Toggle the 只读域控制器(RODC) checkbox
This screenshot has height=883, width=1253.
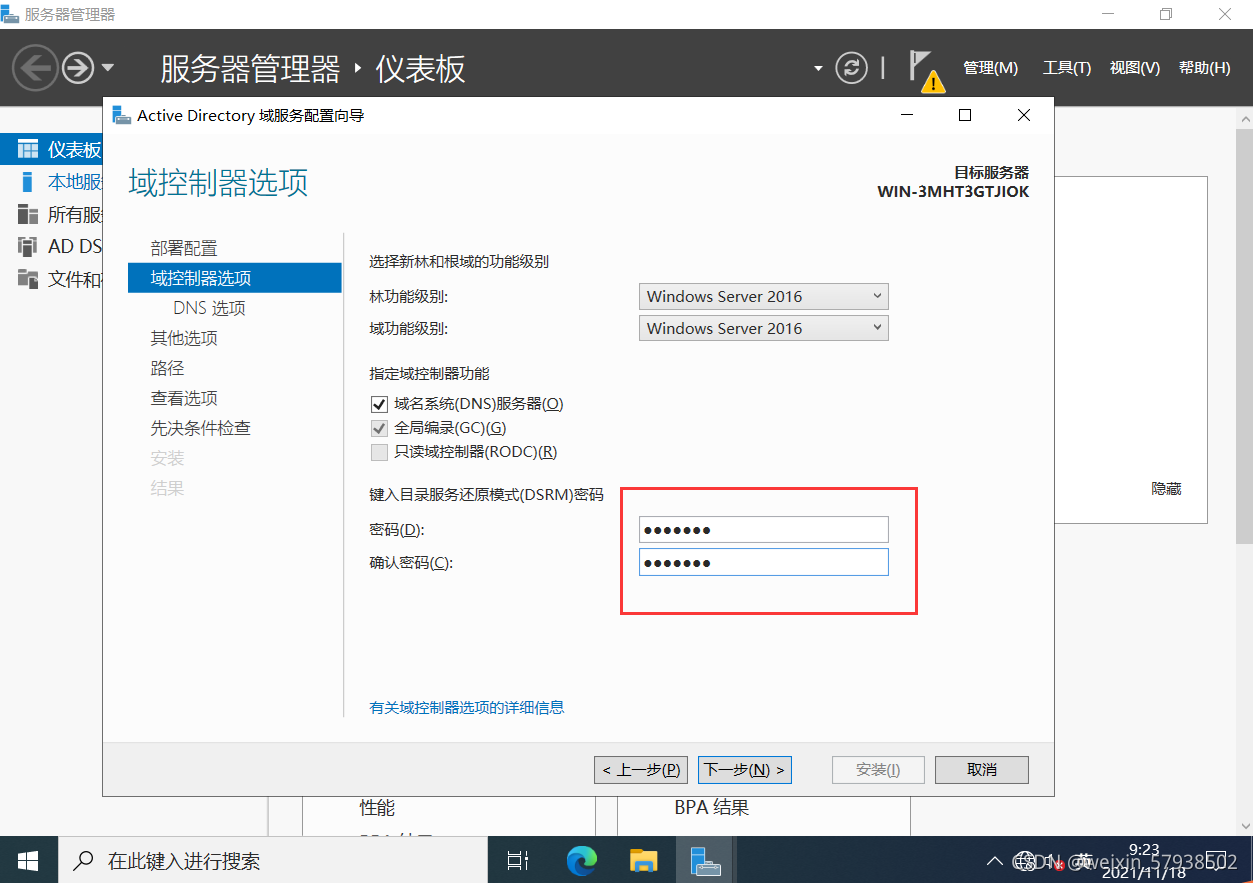[379, 452]
